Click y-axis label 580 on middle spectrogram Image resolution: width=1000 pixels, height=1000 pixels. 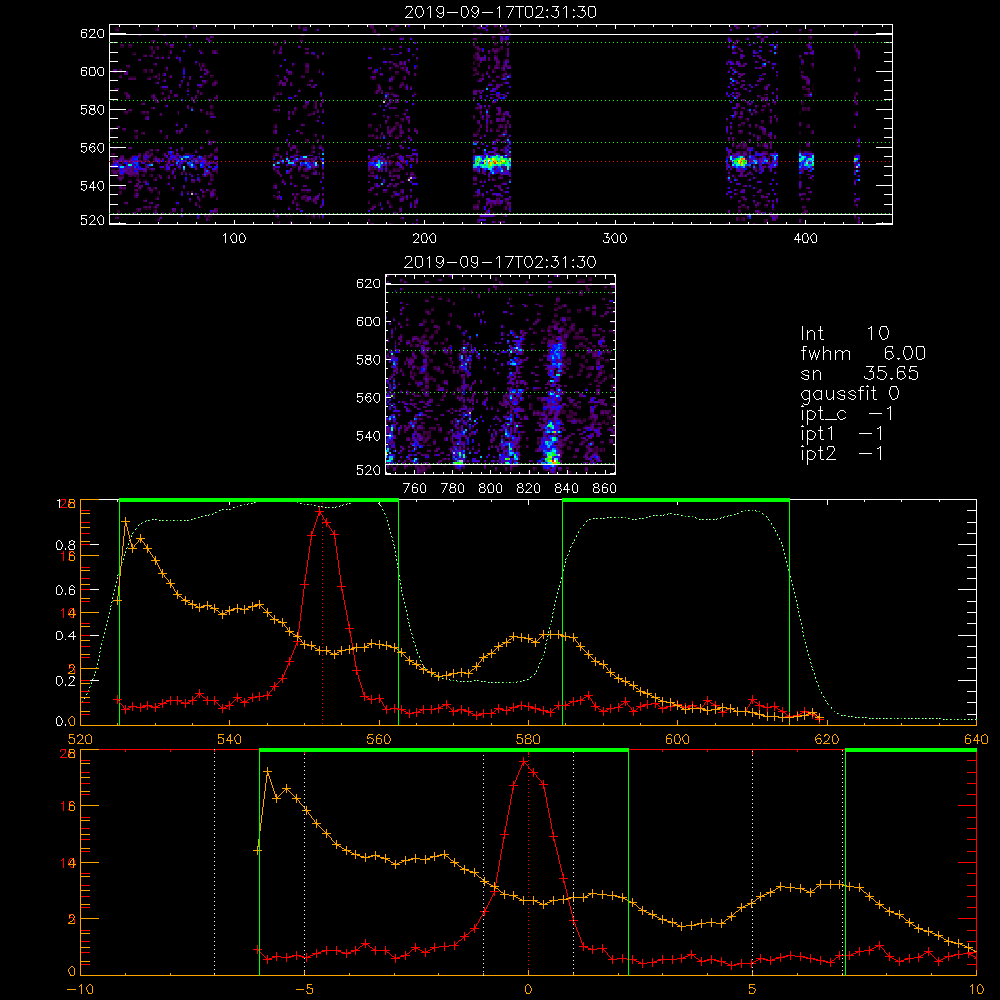pyautogui.click(x=368, y=360)
